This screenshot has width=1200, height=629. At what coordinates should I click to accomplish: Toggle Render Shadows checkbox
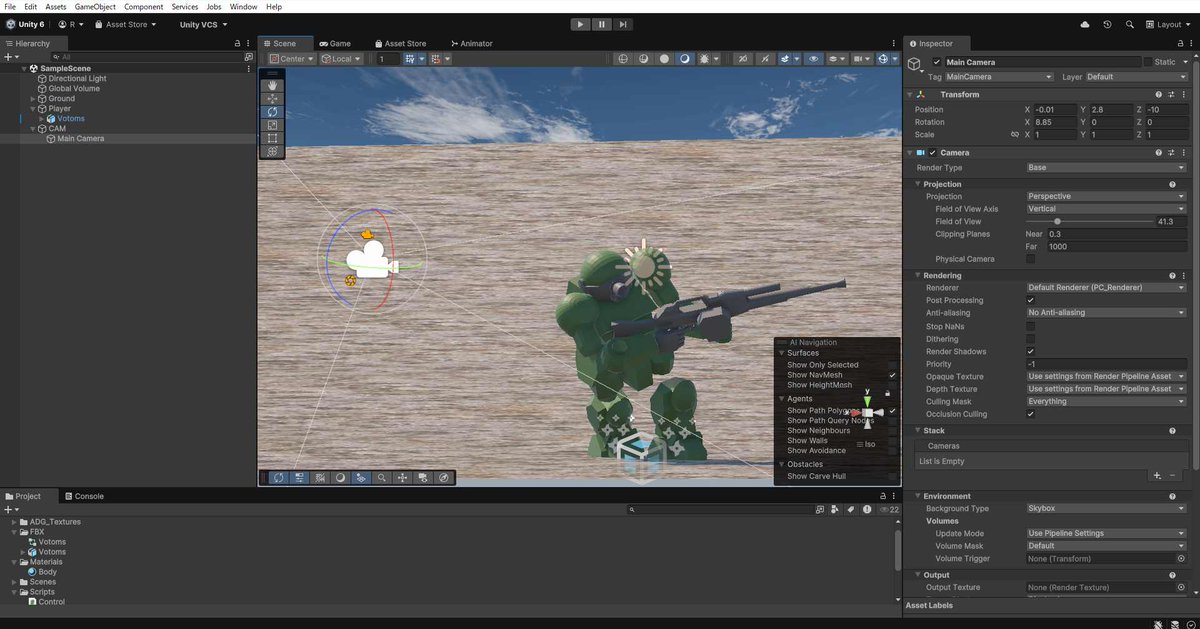click(1031, 352)
